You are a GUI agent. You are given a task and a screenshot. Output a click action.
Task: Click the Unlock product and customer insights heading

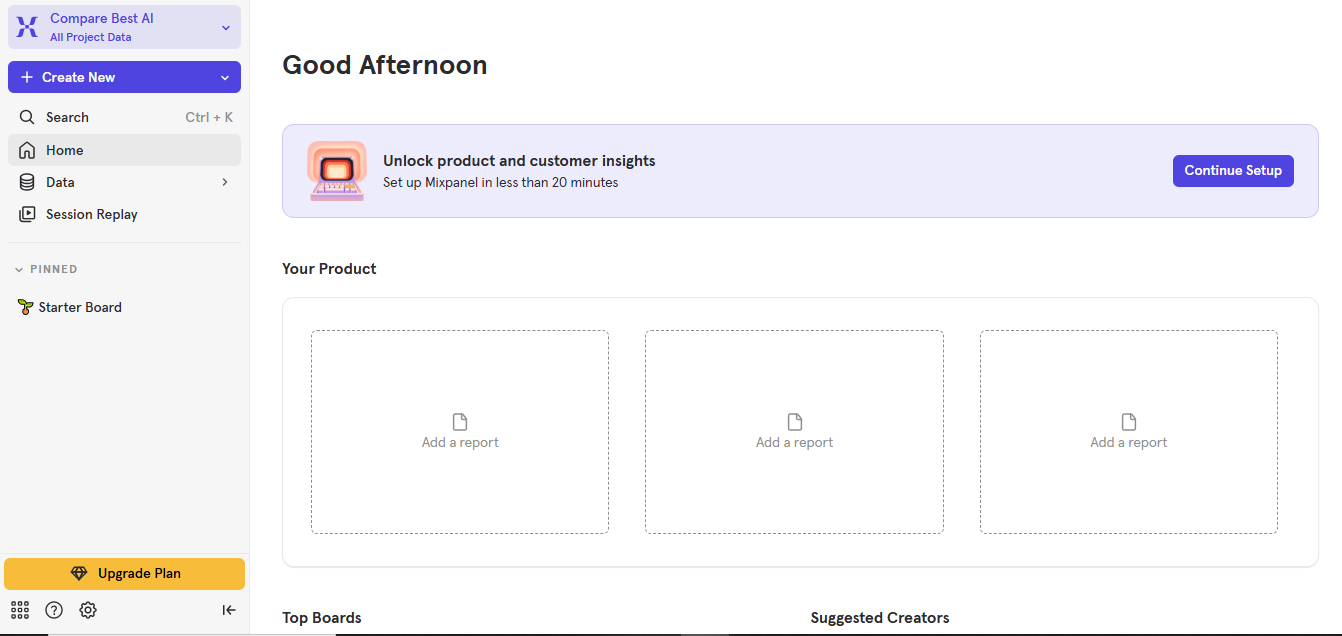(x=519, y=160)
